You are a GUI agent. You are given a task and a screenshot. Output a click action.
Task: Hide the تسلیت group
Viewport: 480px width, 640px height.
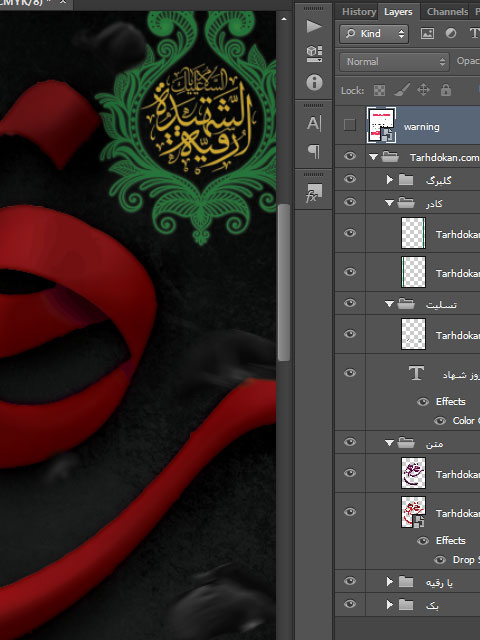(350, 303)
